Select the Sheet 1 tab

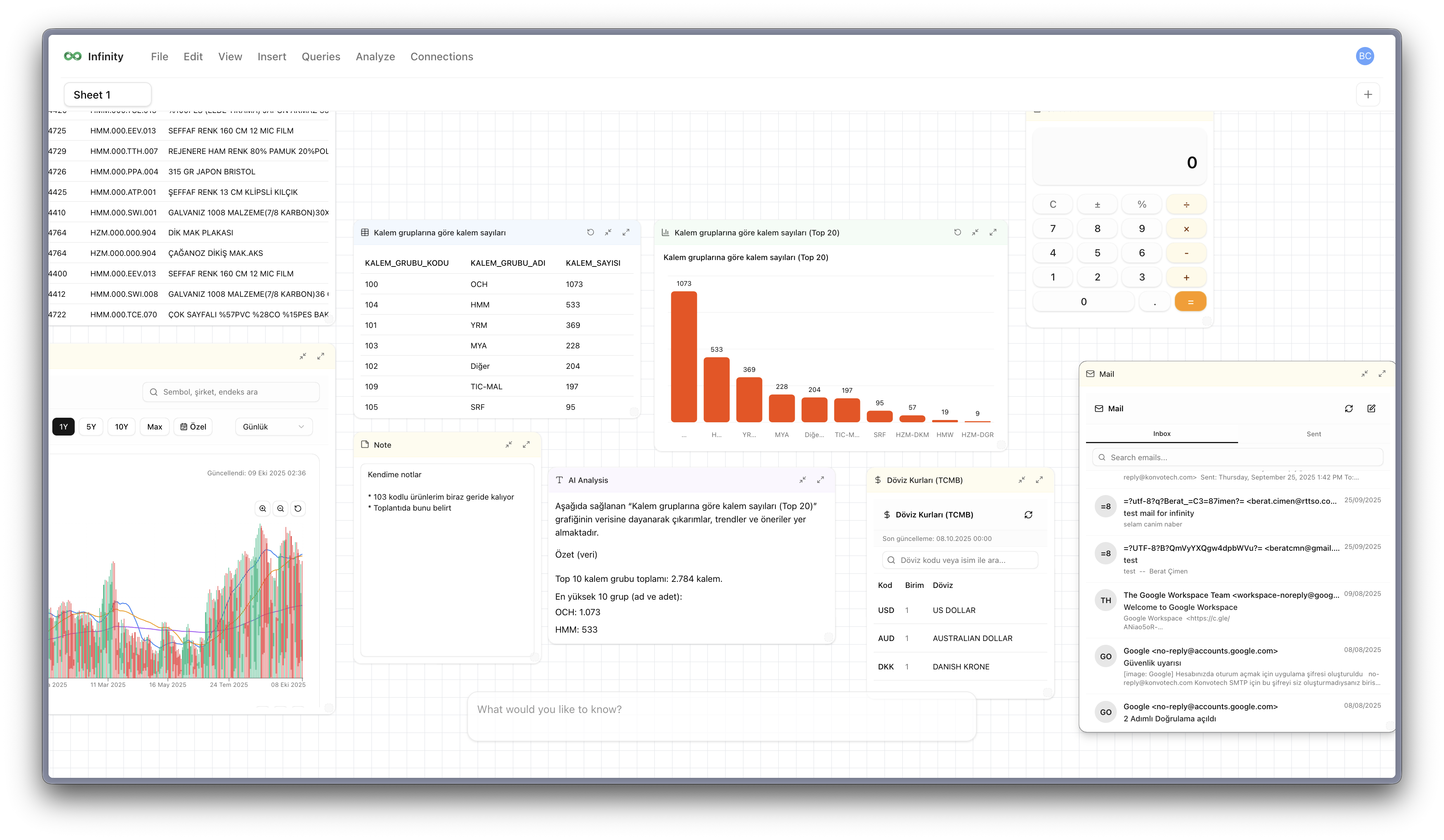[x=108, y=94]
